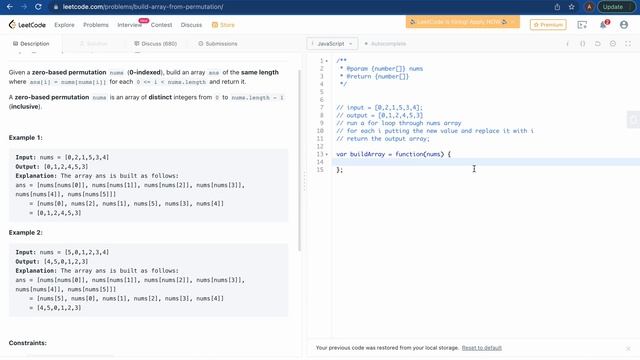Click the LeetCode logo
Viewport: 640px width, 360px height.
coord(27,25)
